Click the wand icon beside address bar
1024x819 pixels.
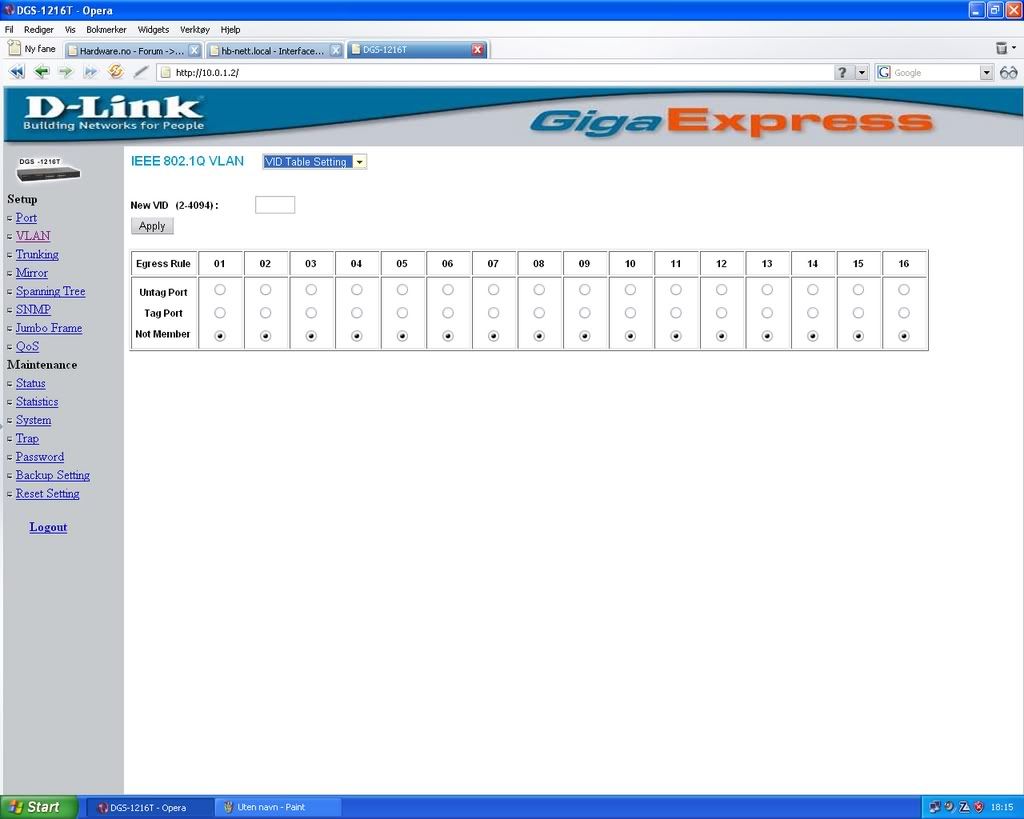point(141,72)
